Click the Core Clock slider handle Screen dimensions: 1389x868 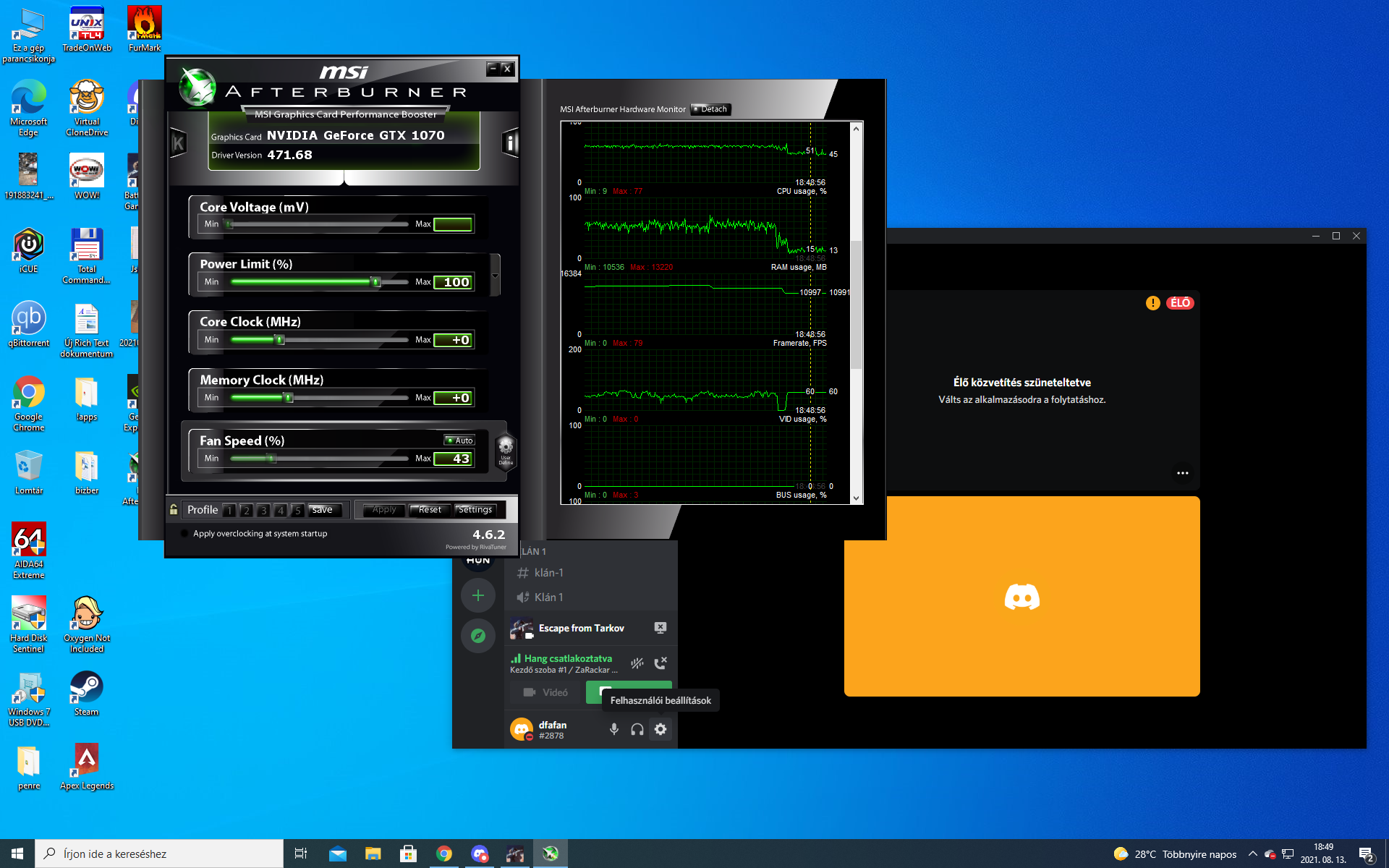click(280, 340)
